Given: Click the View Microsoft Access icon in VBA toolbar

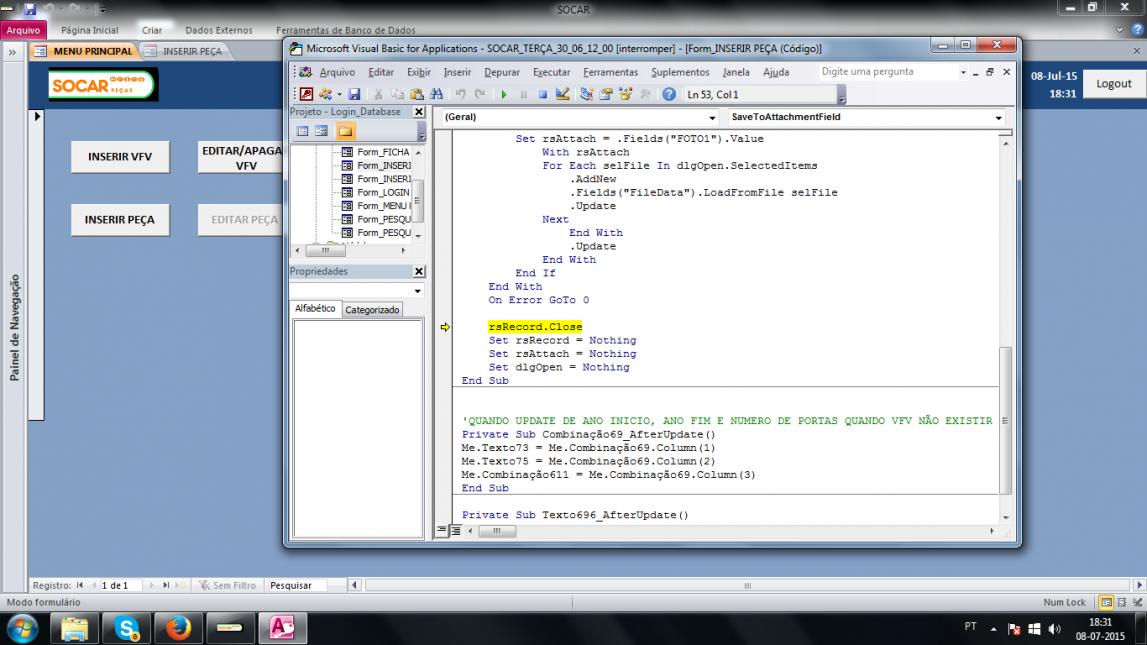Looking at the screenshot, I should click(307, 94).
